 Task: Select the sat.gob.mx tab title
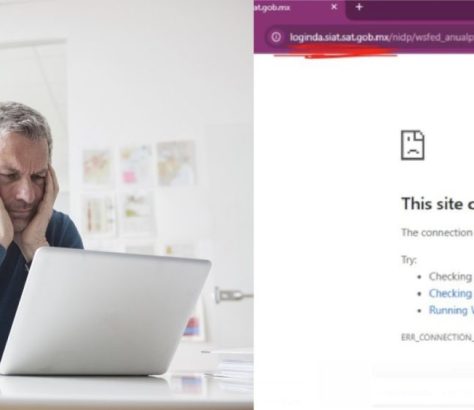click(272, 7)
